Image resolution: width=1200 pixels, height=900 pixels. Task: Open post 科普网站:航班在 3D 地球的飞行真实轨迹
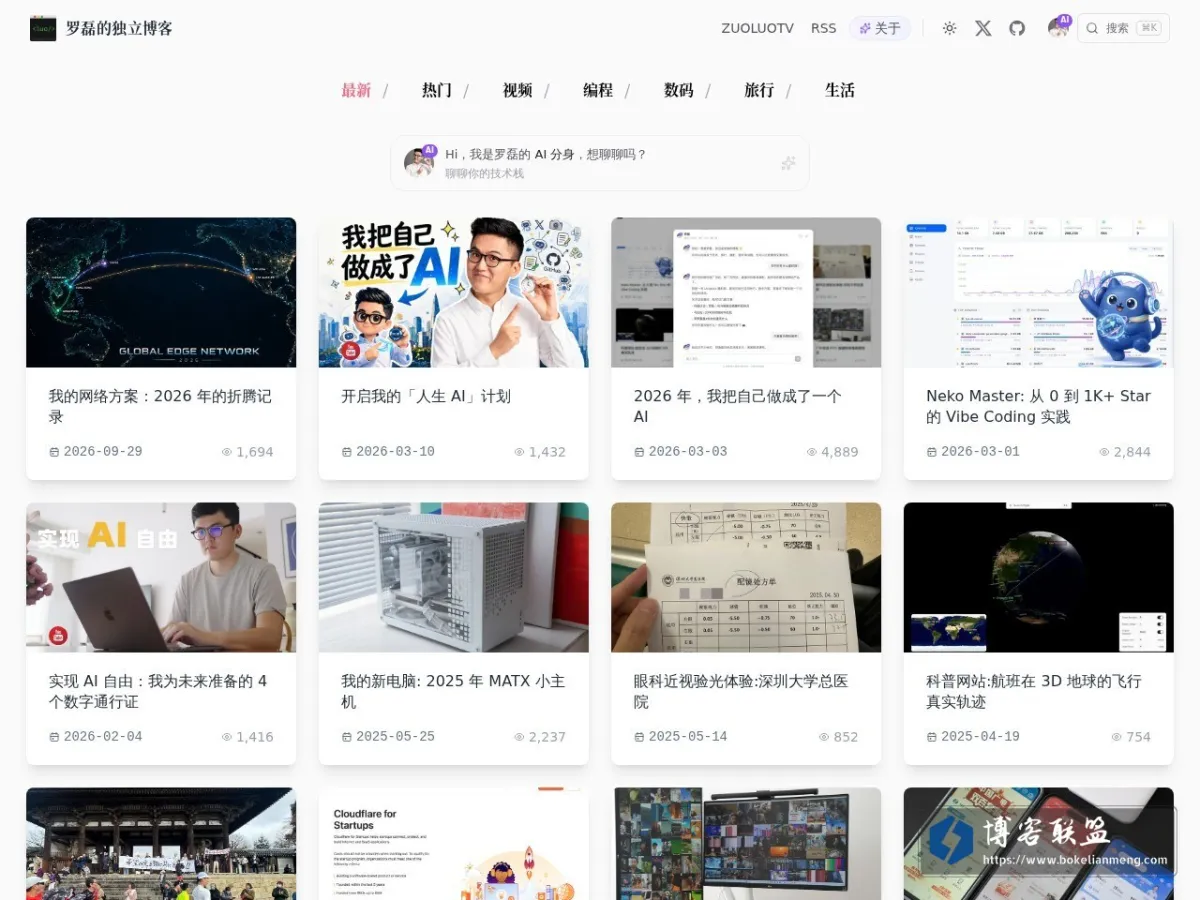coord(1034,691)
